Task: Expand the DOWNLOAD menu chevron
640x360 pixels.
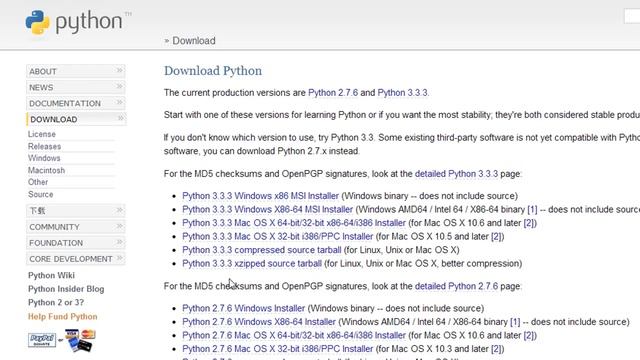Action: click(120, 118)
